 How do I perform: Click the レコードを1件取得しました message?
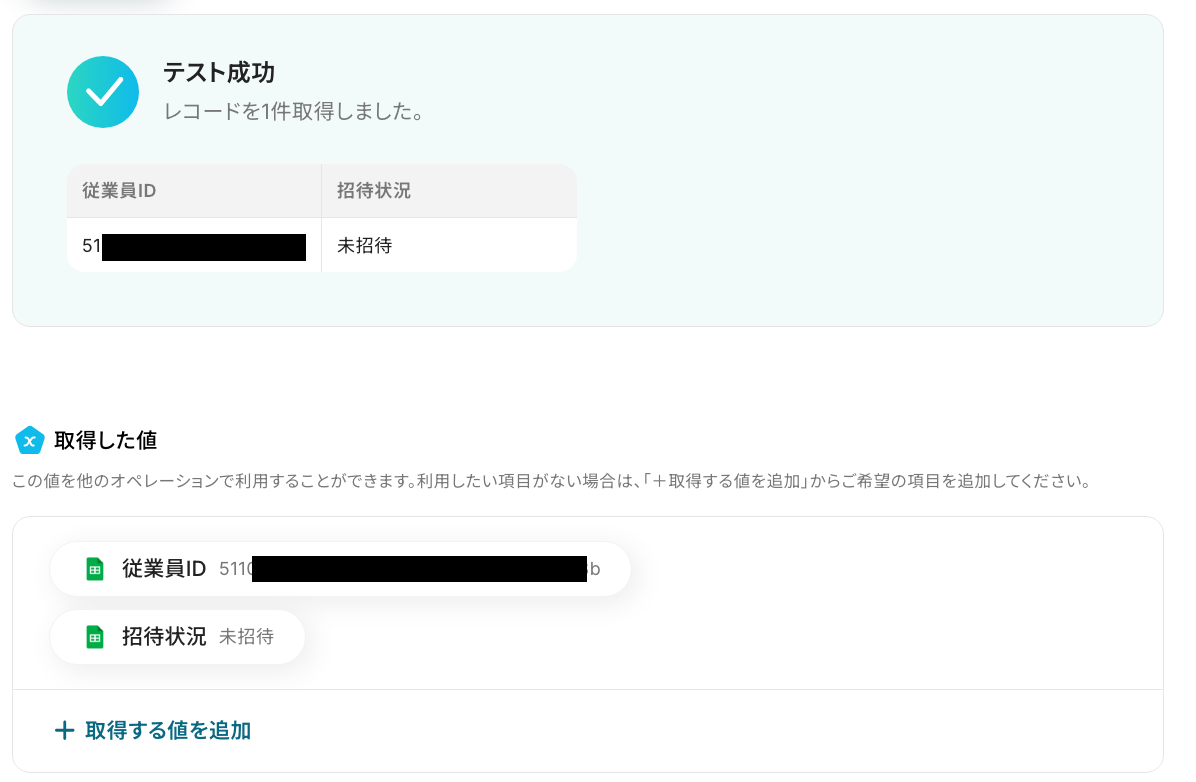(x=294, y=111)
